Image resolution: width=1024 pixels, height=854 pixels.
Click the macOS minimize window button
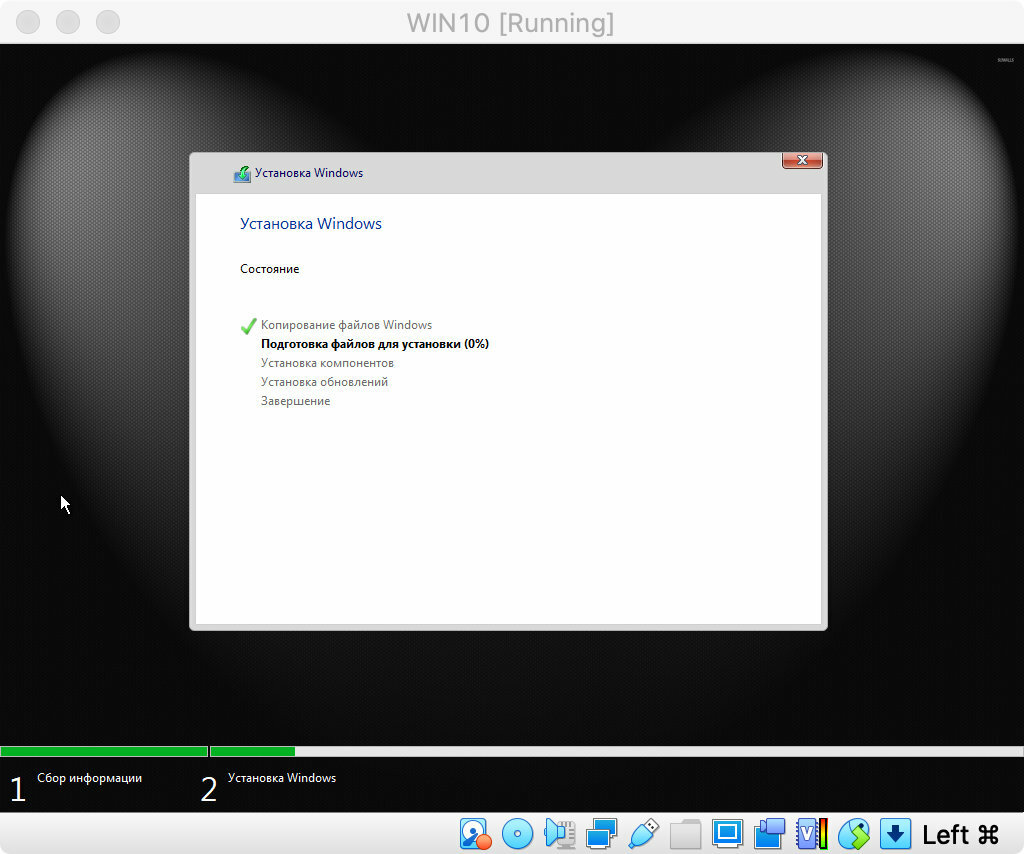pos(68,22)
